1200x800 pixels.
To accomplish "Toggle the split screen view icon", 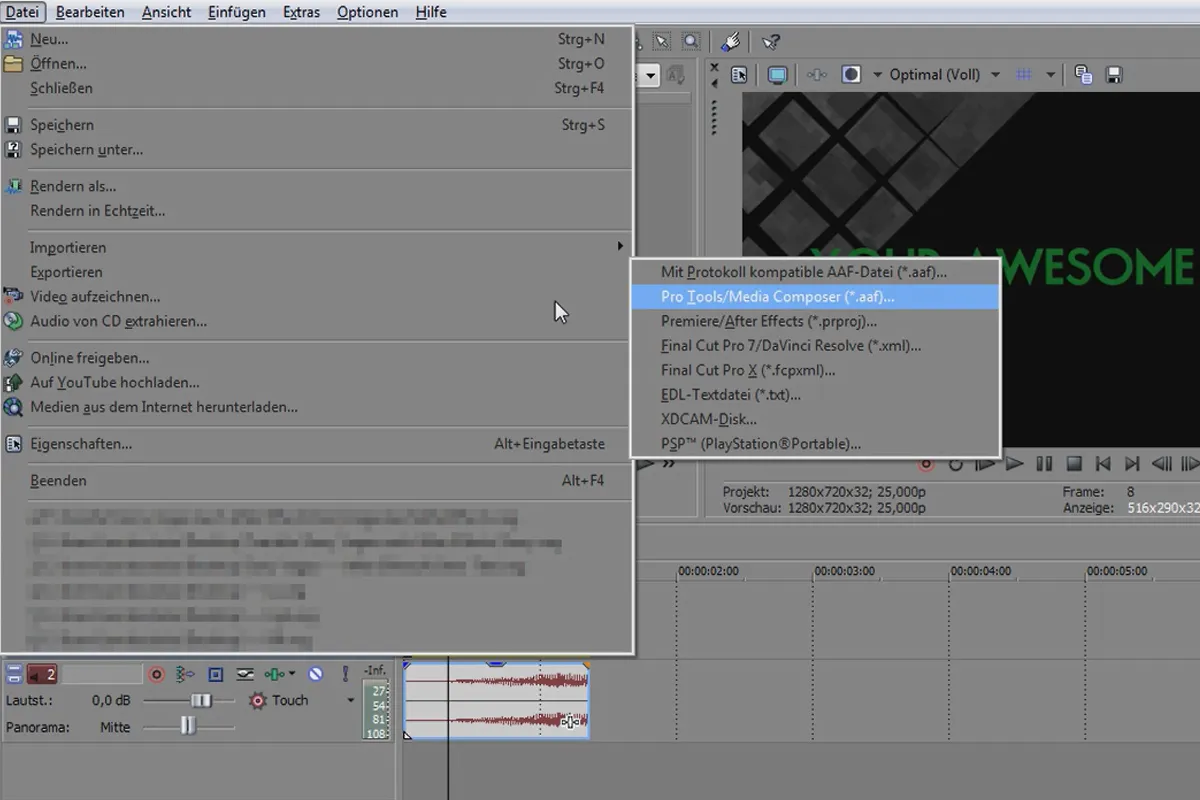I will pos(852,75).
